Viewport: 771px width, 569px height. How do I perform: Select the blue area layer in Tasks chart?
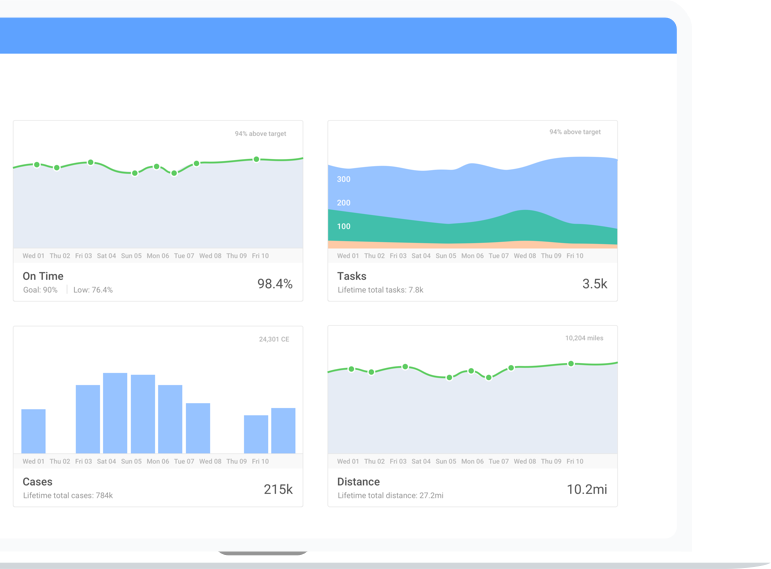tap(472, 192)
